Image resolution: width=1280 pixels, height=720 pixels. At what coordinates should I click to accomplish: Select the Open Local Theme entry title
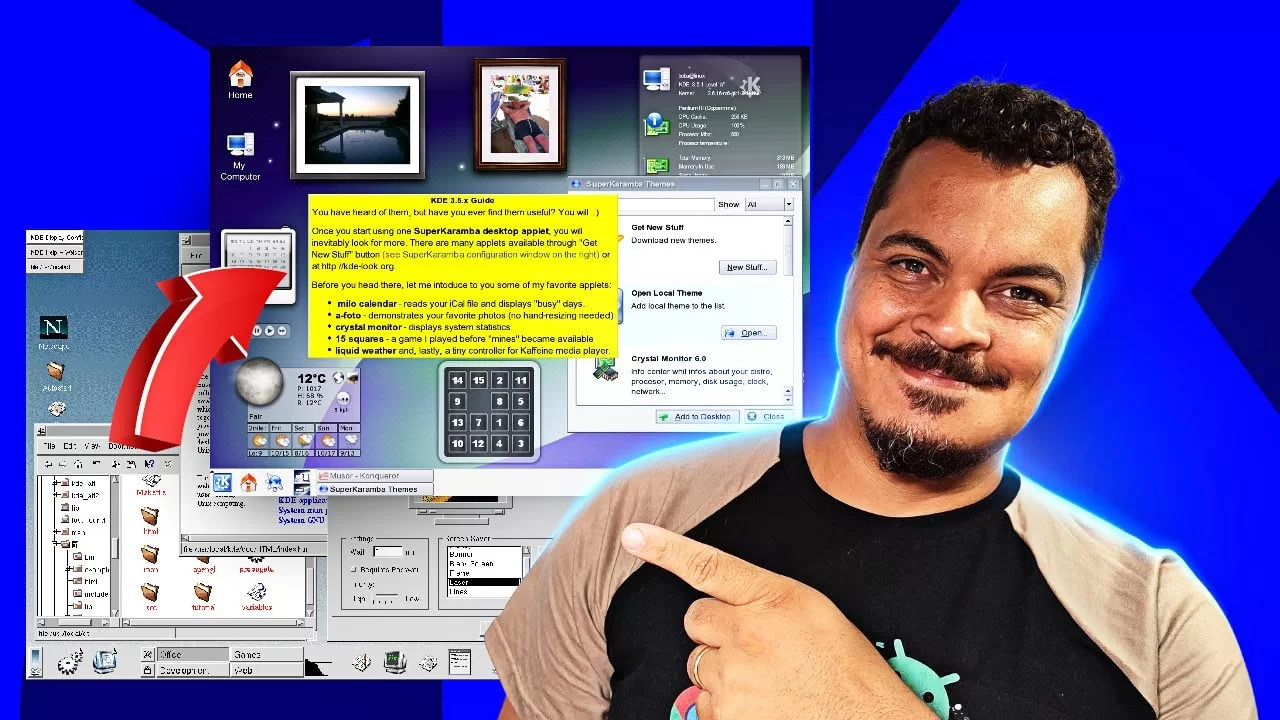coord(667,293)
